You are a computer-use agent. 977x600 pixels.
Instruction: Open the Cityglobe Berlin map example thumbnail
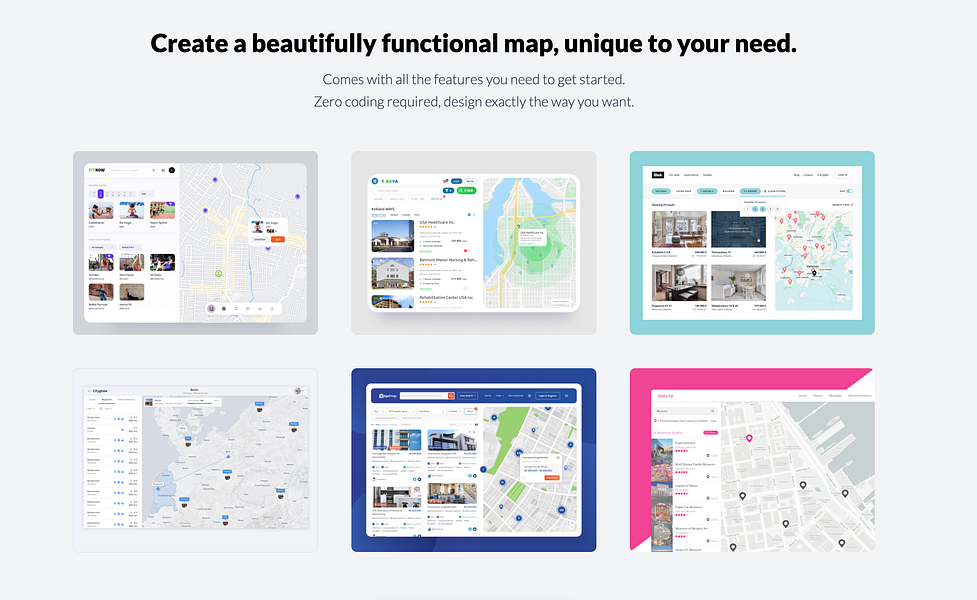[x=195, y=460]
